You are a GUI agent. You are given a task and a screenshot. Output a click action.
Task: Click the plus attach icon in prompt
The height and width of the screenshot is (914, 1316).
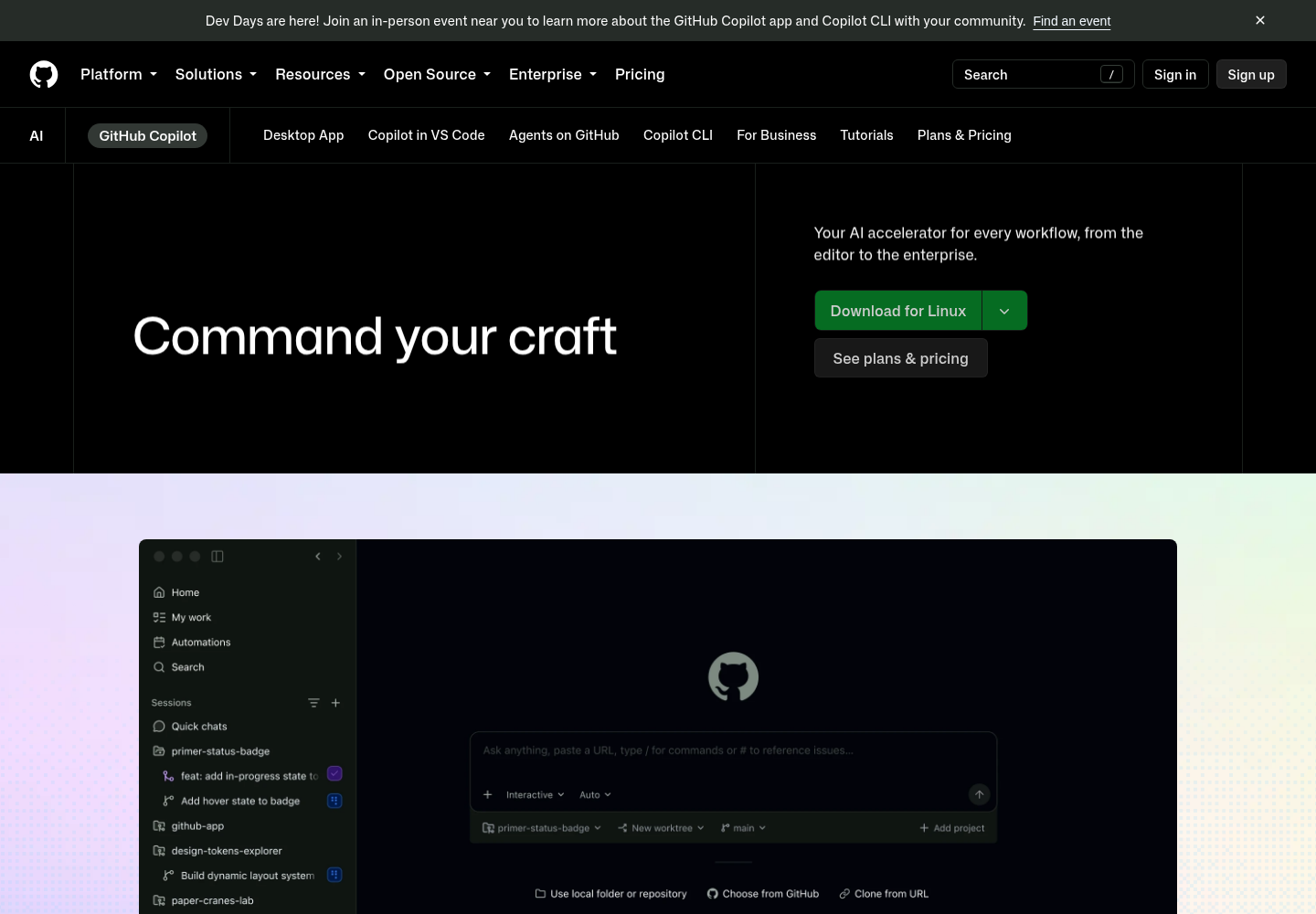488,794
